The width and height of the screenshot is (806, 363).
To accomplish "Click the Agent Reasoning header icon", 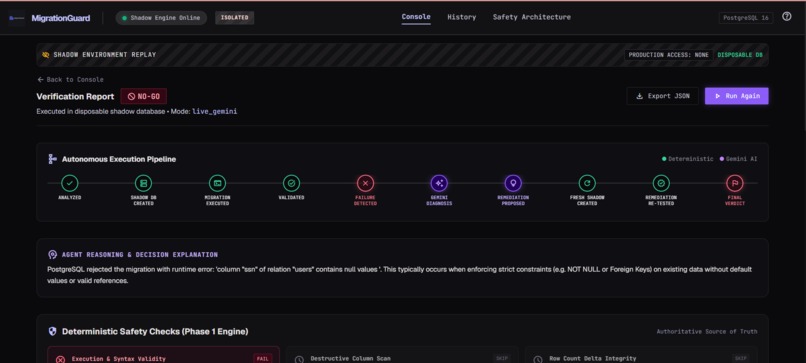I will pos(52,255).
